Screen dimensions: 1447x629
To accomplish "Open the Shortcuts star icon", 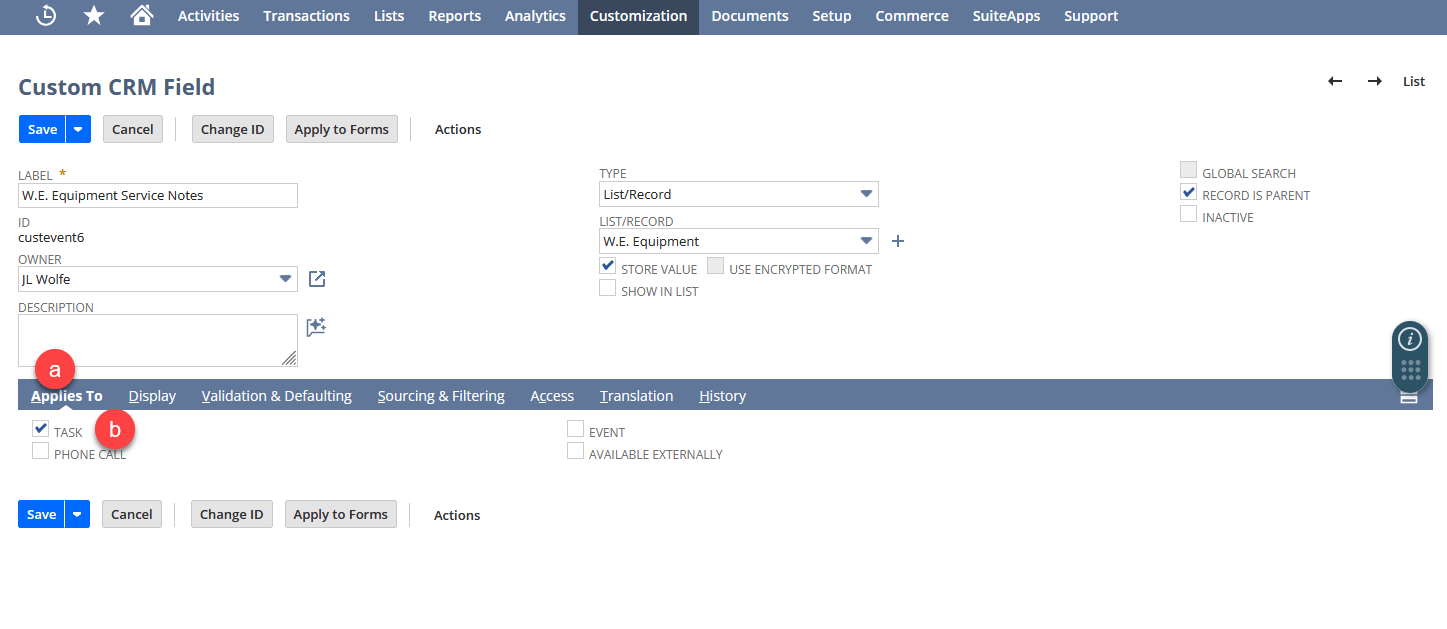I will click(94, 16).
